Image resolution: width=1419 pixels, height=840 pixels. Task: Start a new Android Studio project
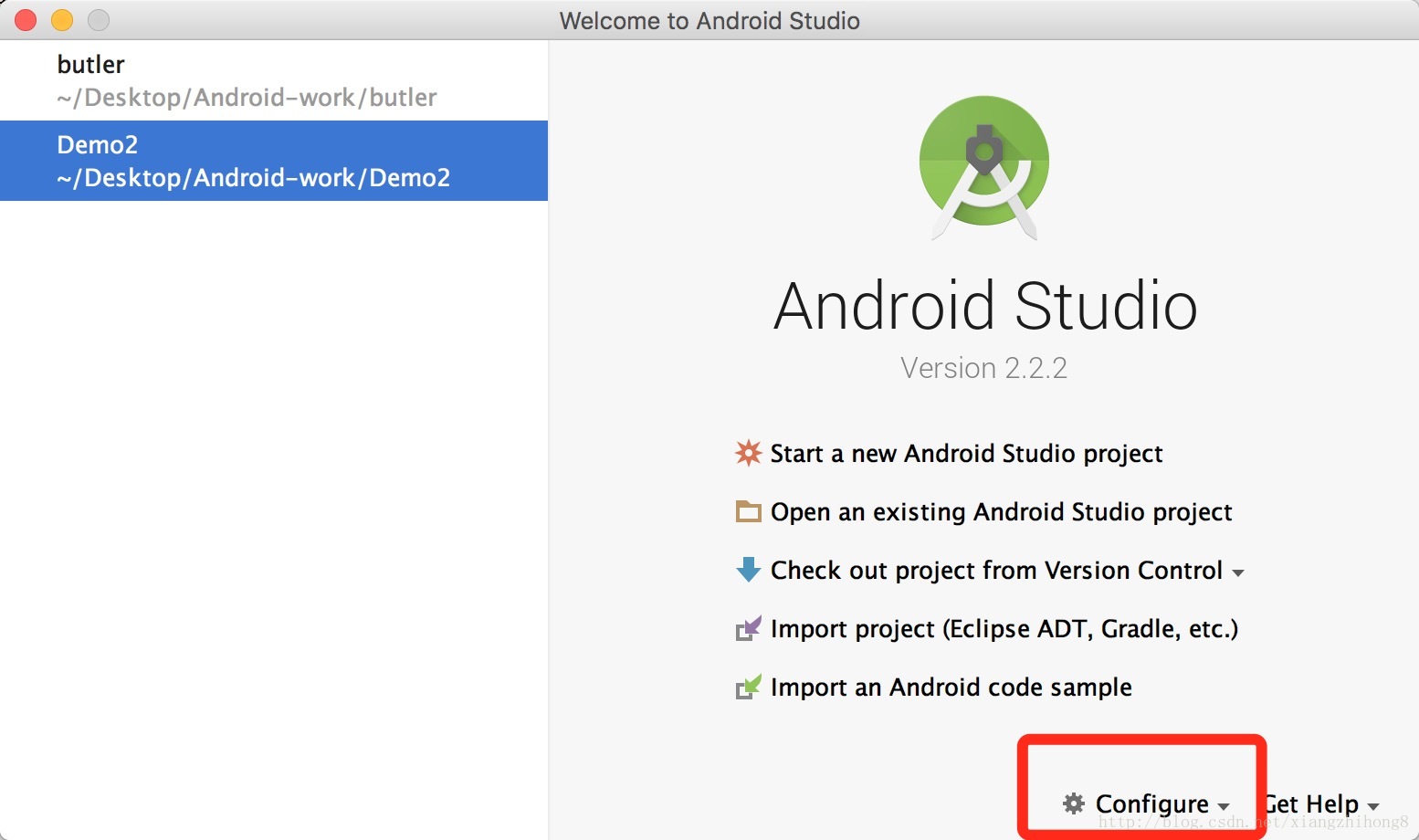tap(966, 454)
